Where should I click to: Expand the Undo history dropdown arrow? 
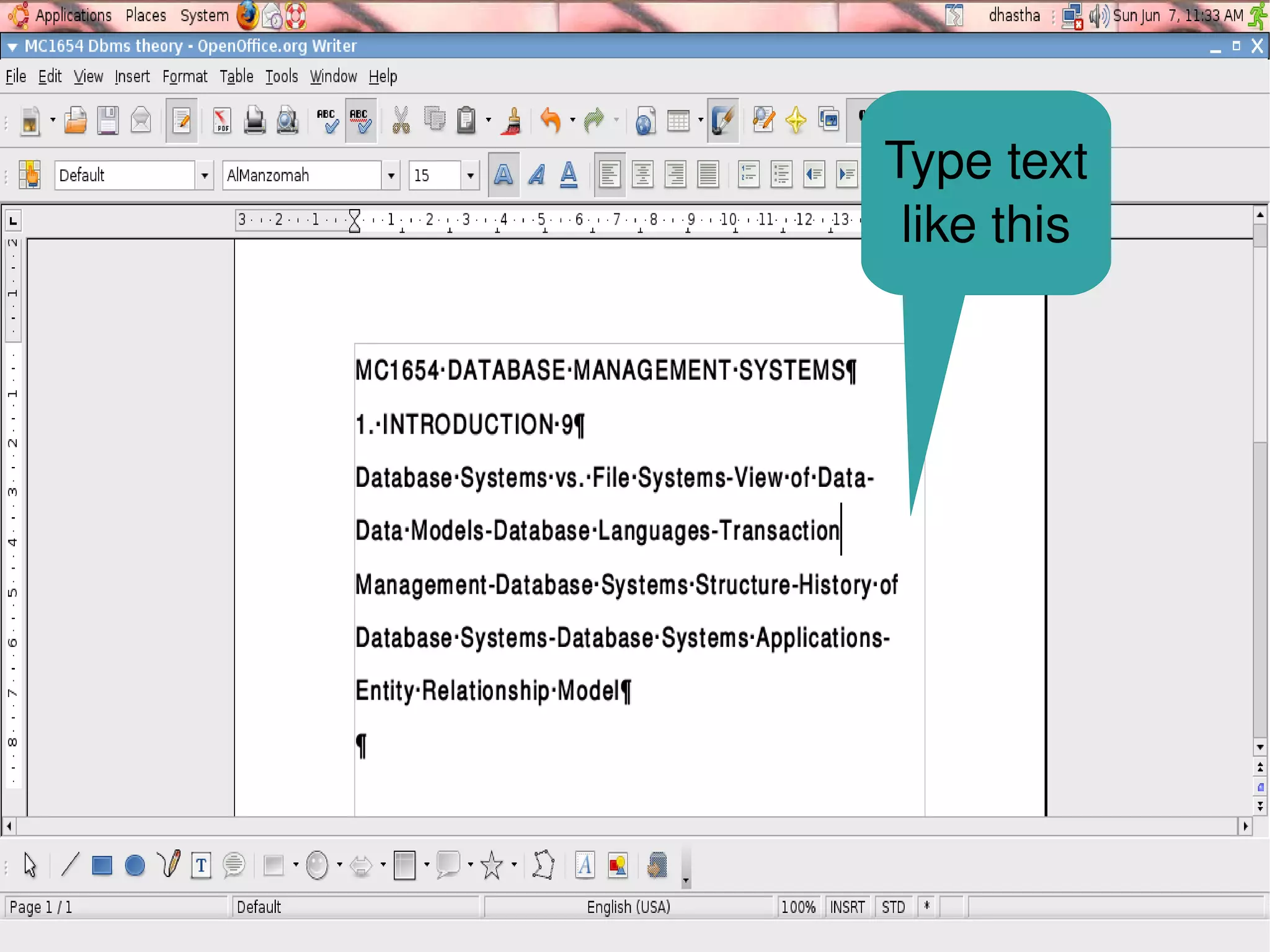[572, 120]
